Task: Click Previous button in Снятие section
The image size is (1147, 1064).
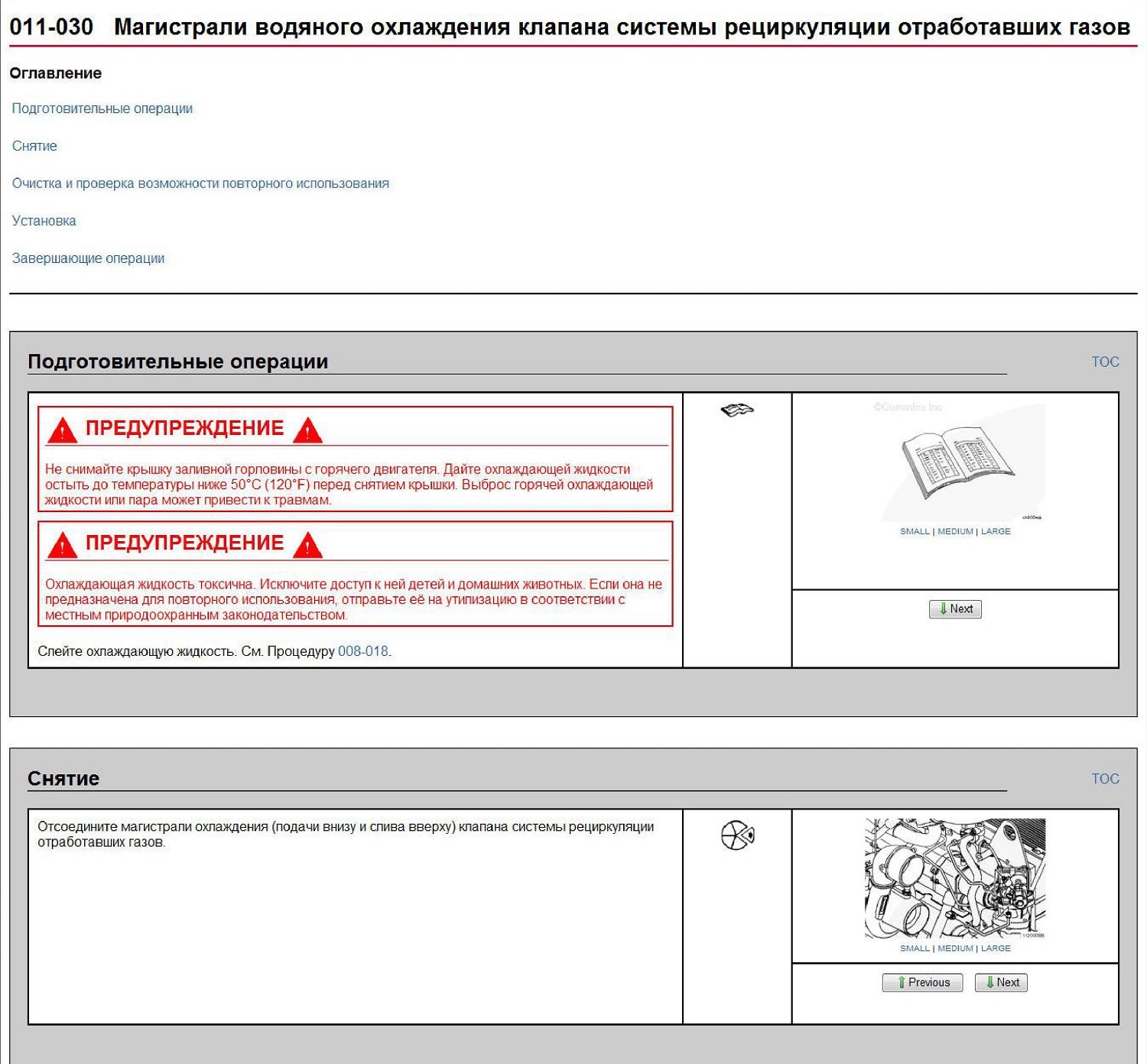Action: click(x=922, y=982)
